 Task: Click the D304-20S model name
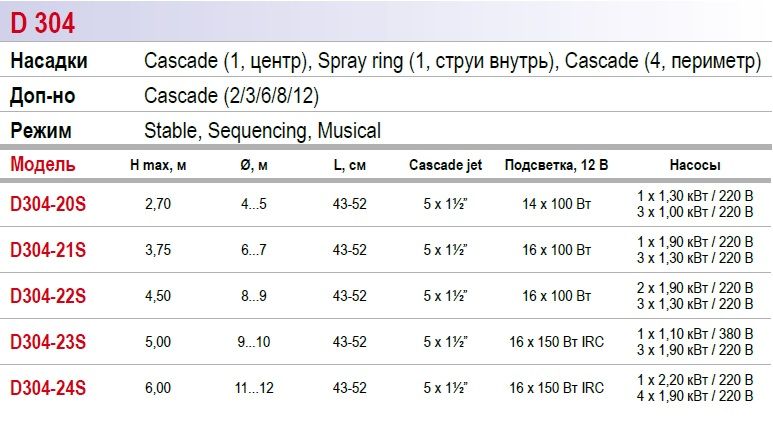[x=48, y=204]
